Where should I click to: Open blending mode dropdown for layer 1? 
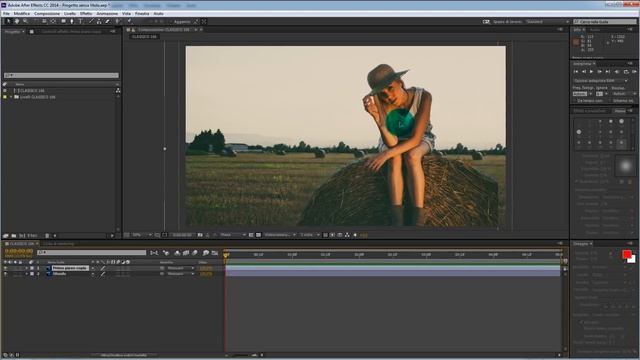click(180, 268)
